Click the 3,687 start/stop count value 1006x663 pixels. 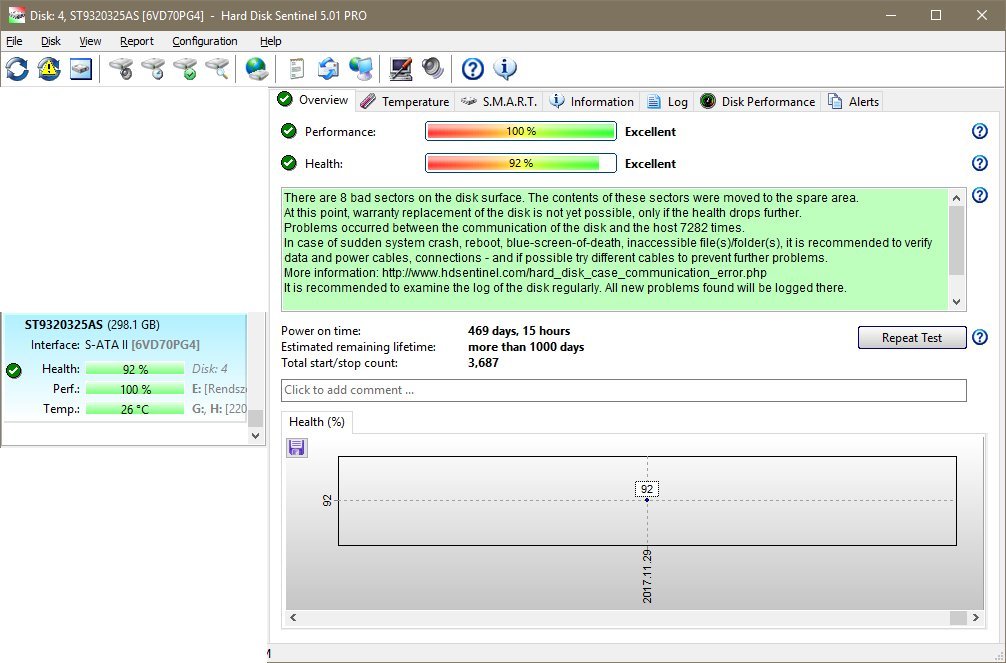click(483, 363)
